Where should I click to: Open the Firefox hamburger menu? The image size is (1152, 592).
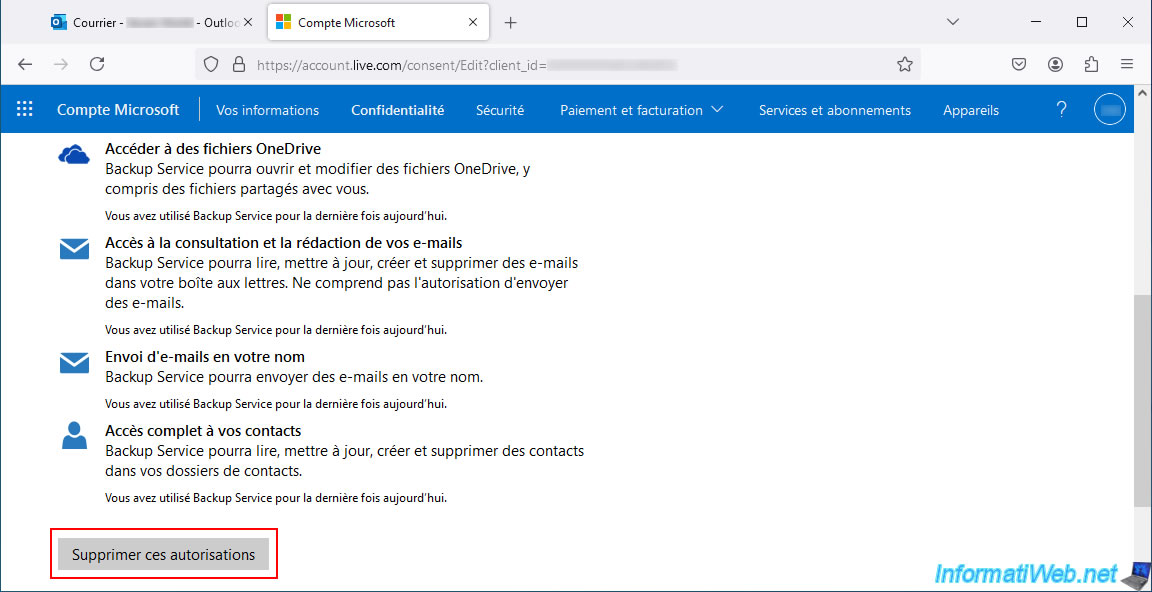[x=1127, y=65]
